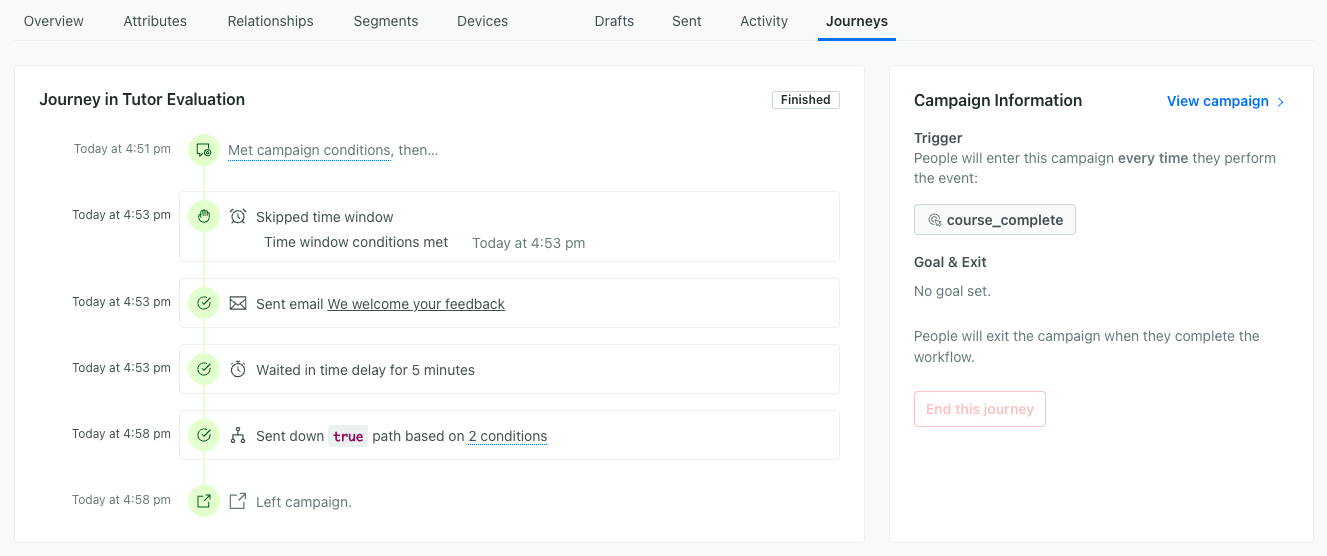Click the envelope icon beside Sent email
This screenshot has width=1327, height=556.
tap(238, 303)
